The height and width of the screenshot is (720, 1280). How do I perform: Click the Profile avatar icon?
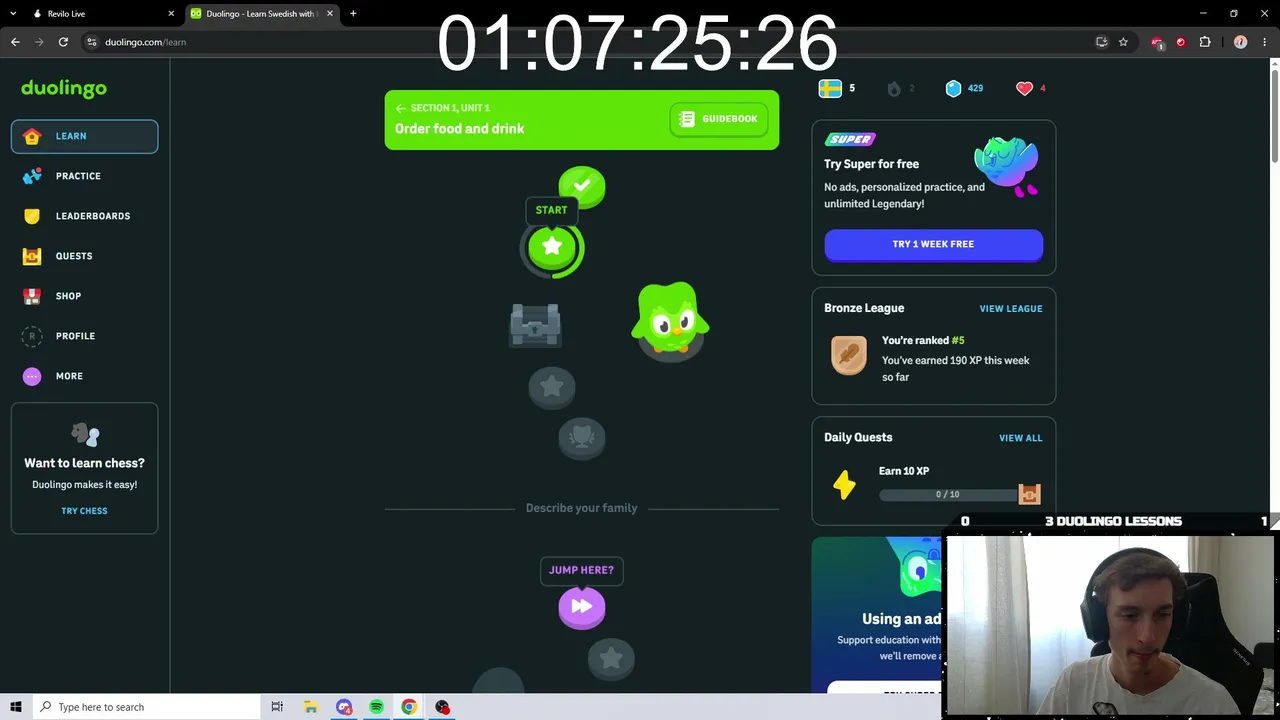pyautogui.click(x=32, y=336)
